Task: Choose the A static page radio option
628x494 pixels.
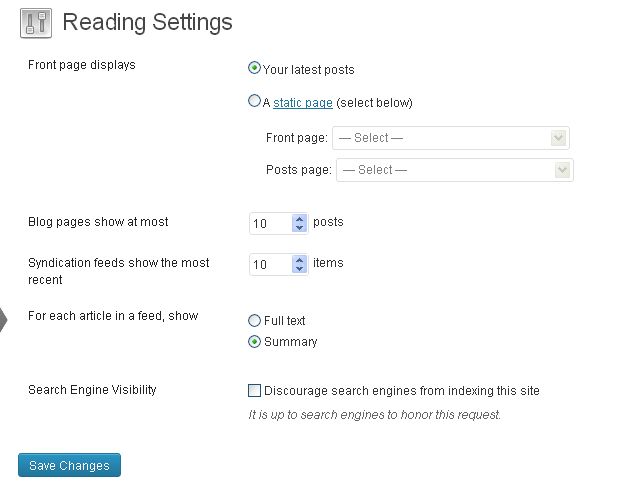Action: coord(254,101)
